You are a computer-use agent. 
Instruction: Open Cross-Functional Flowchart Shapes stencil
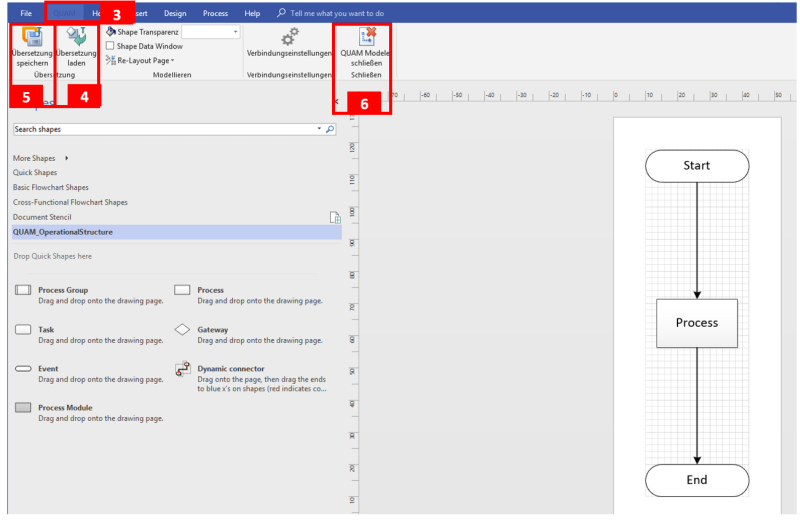[70, 202]
